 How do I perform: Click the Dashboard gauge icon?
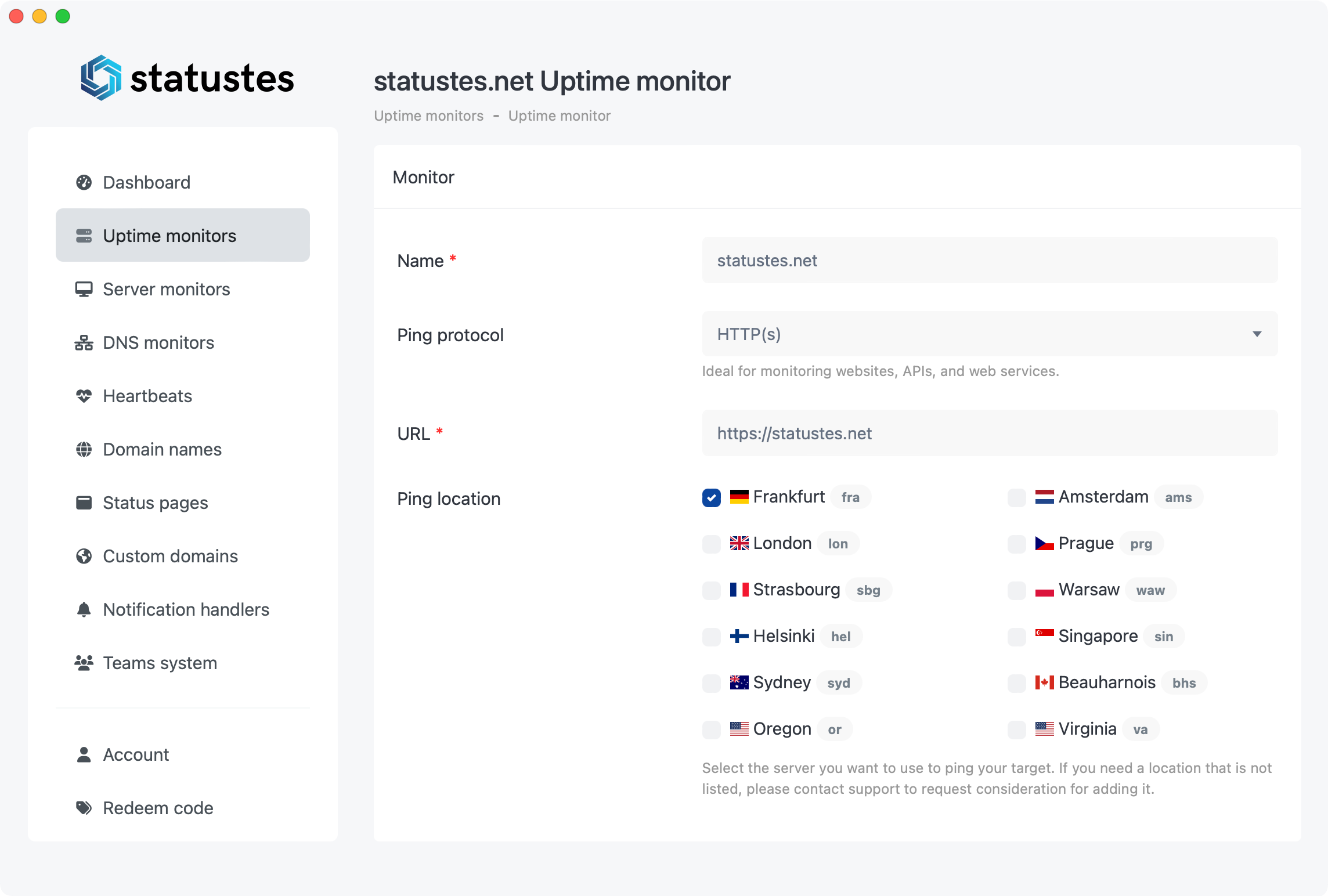coord(84,182)
